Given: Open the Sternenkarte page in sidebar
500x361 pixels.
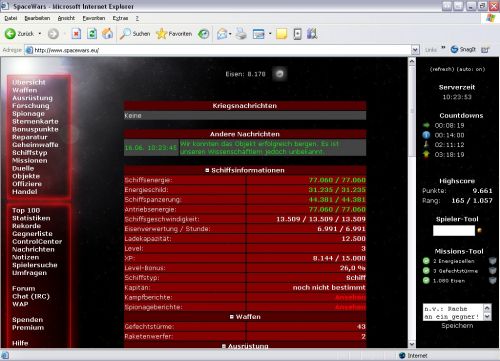Looking at the screenshot, I should (35, 121).
